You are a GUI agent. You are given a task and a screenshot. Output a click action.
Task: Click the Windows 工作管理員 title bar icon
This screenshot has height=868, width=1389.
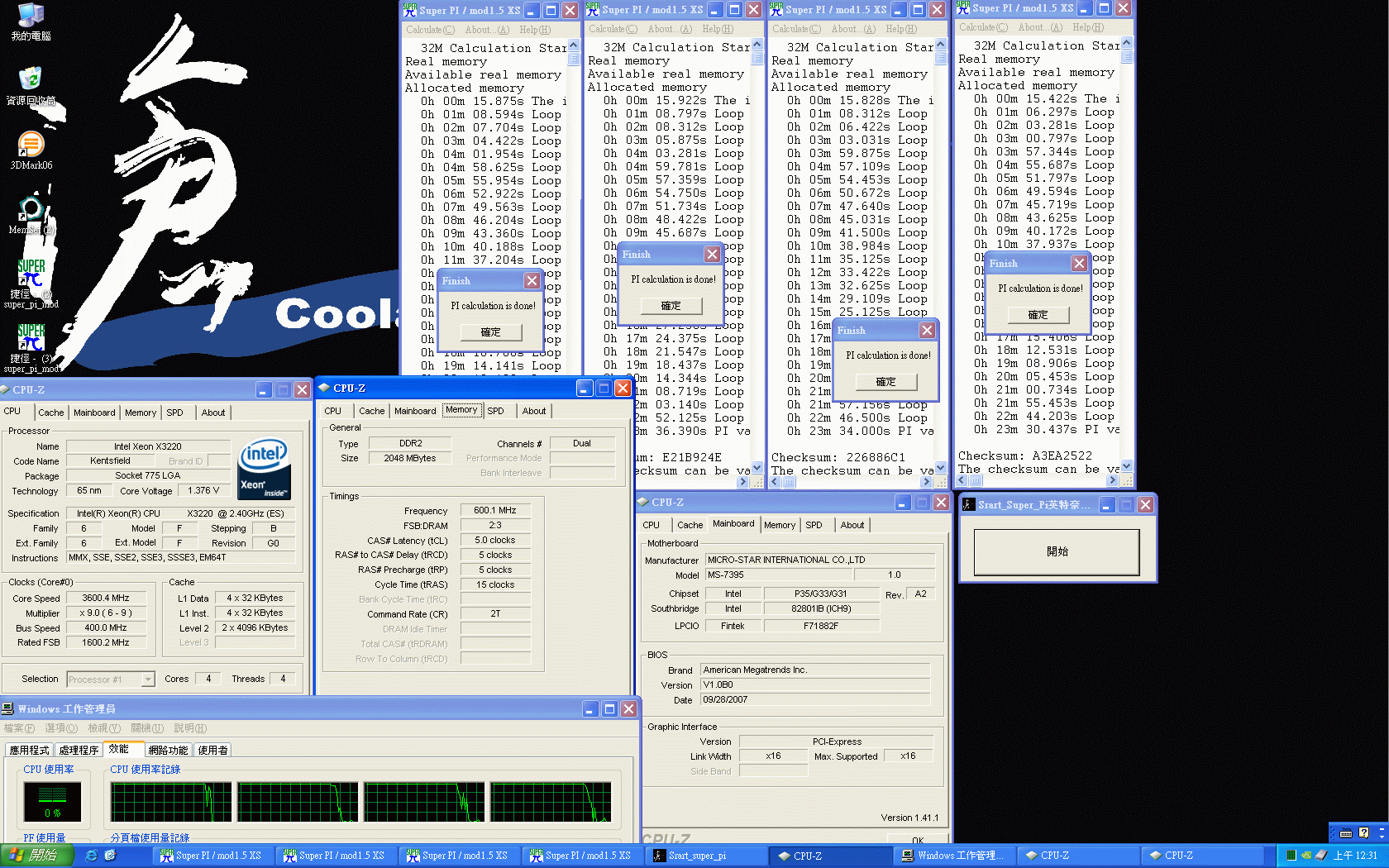coord(8,708)
